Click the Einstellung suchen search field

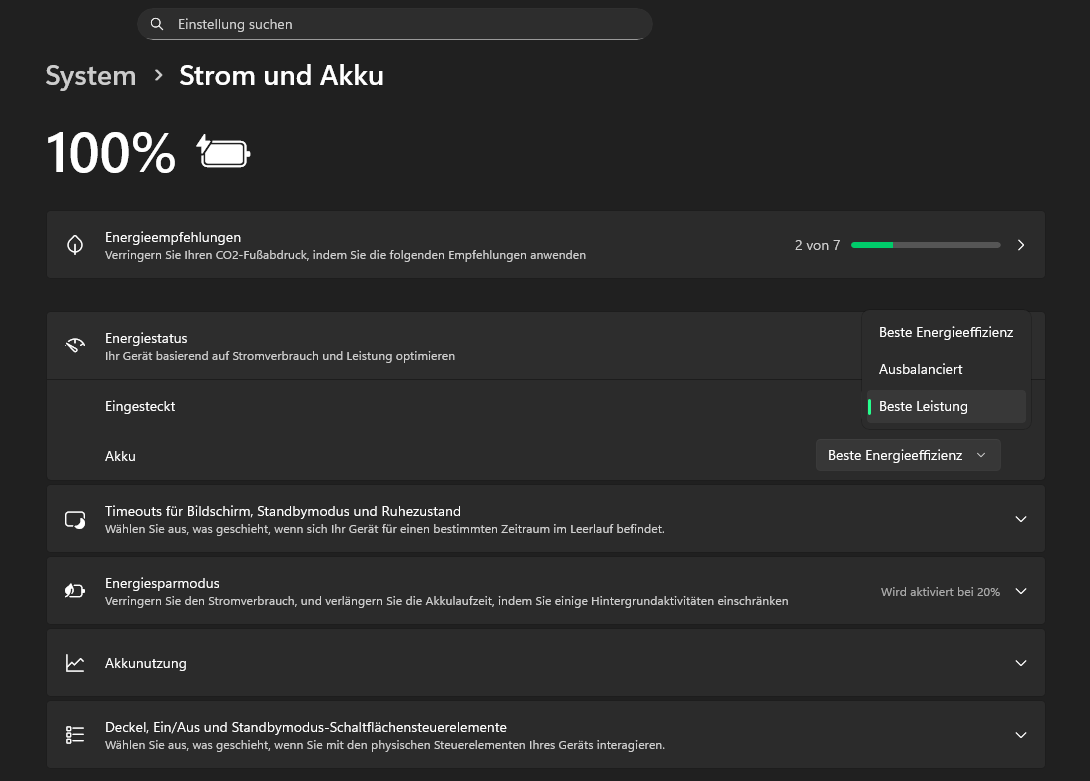[400, 24]
